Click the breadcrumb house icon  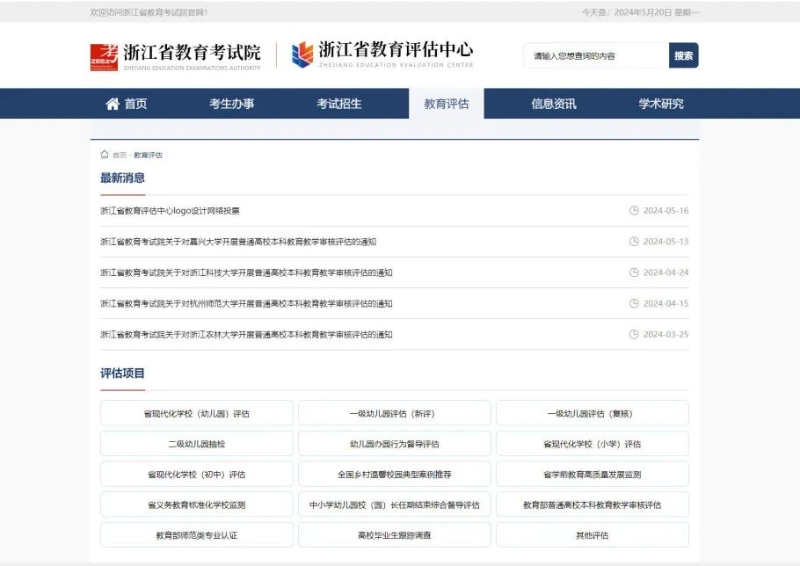(105, 155)
